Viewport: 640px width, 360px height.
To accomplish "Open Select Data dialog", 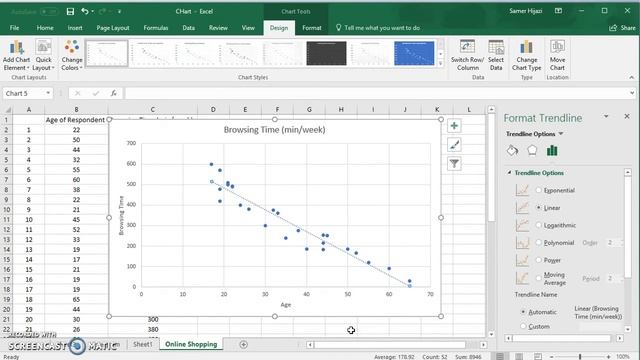I will [x=496, y=56].
